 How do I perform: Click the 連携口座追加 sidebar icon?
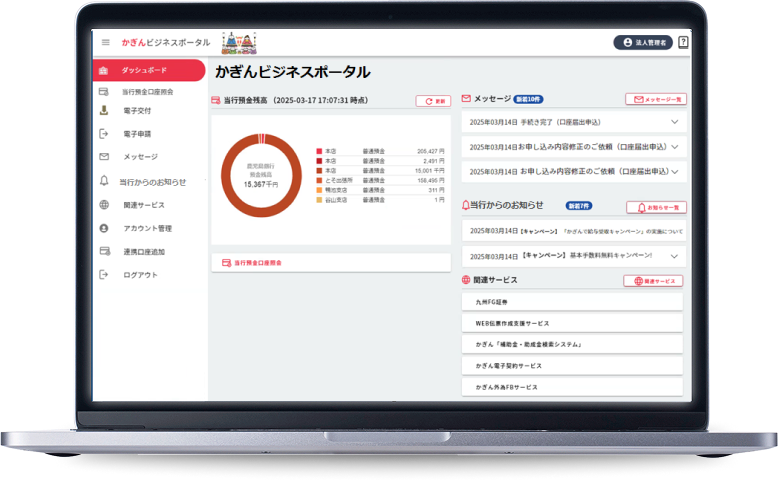[x=103, y=251]
